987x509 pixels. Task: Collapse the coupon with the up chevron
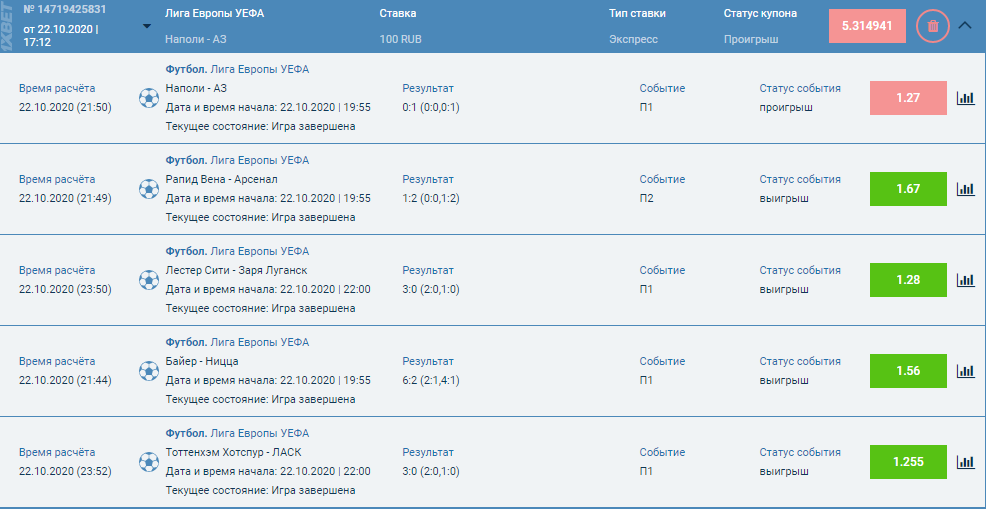(965, 26)
